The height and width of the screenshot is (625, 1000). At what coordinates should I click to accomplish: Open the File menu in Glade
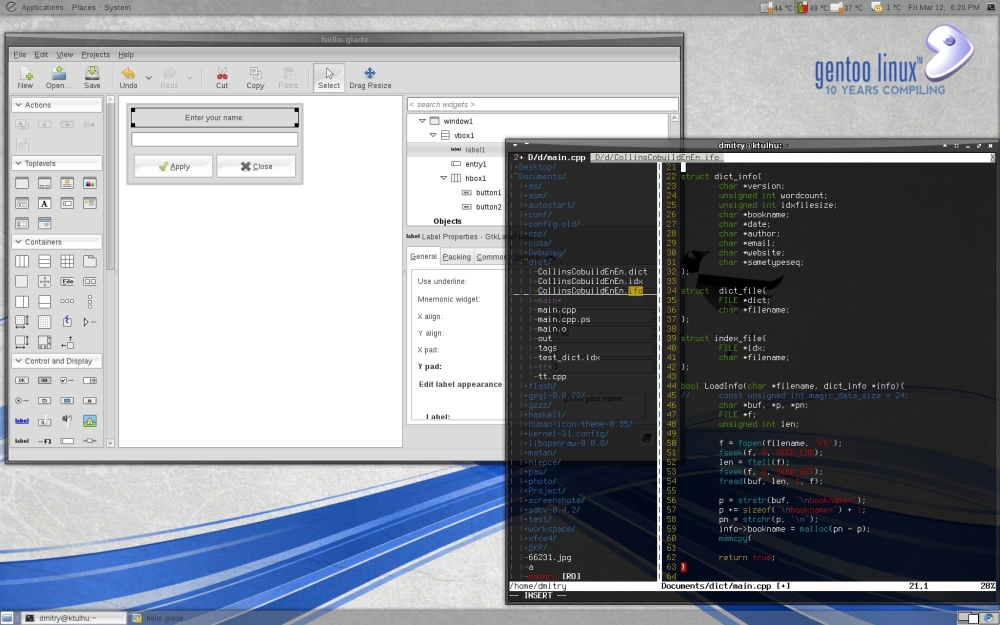coord(20,55)
